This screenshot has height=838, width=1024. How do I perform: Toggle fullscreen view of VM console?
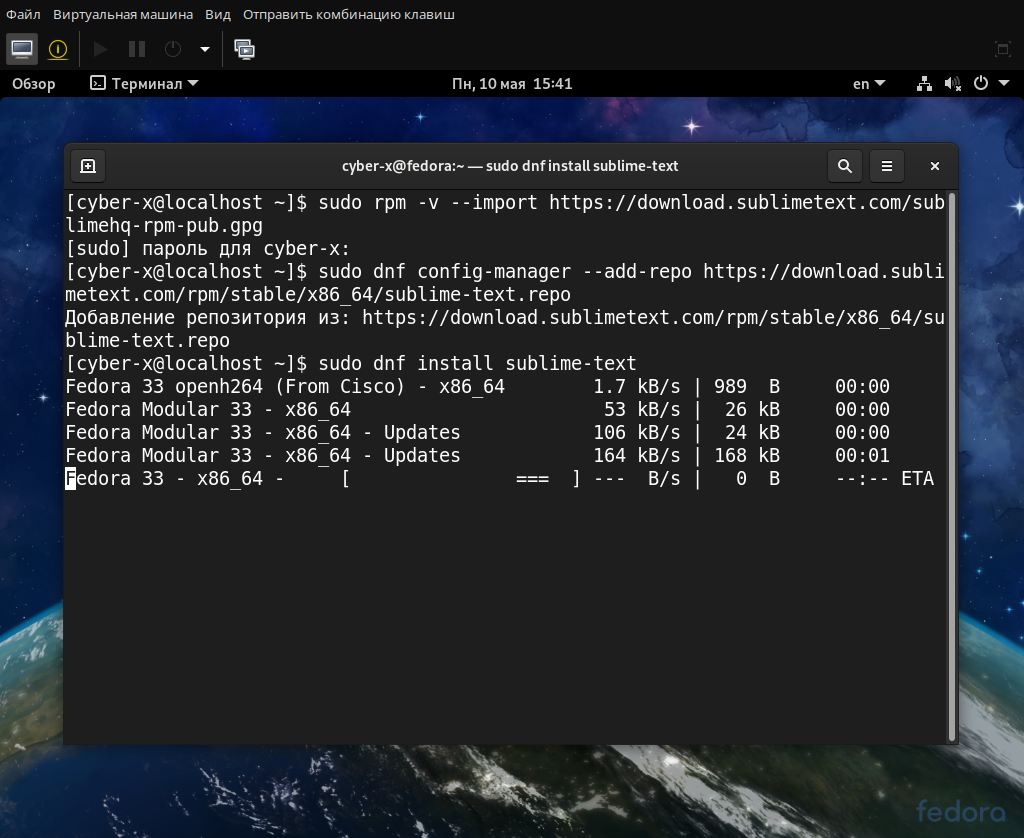1002,49
